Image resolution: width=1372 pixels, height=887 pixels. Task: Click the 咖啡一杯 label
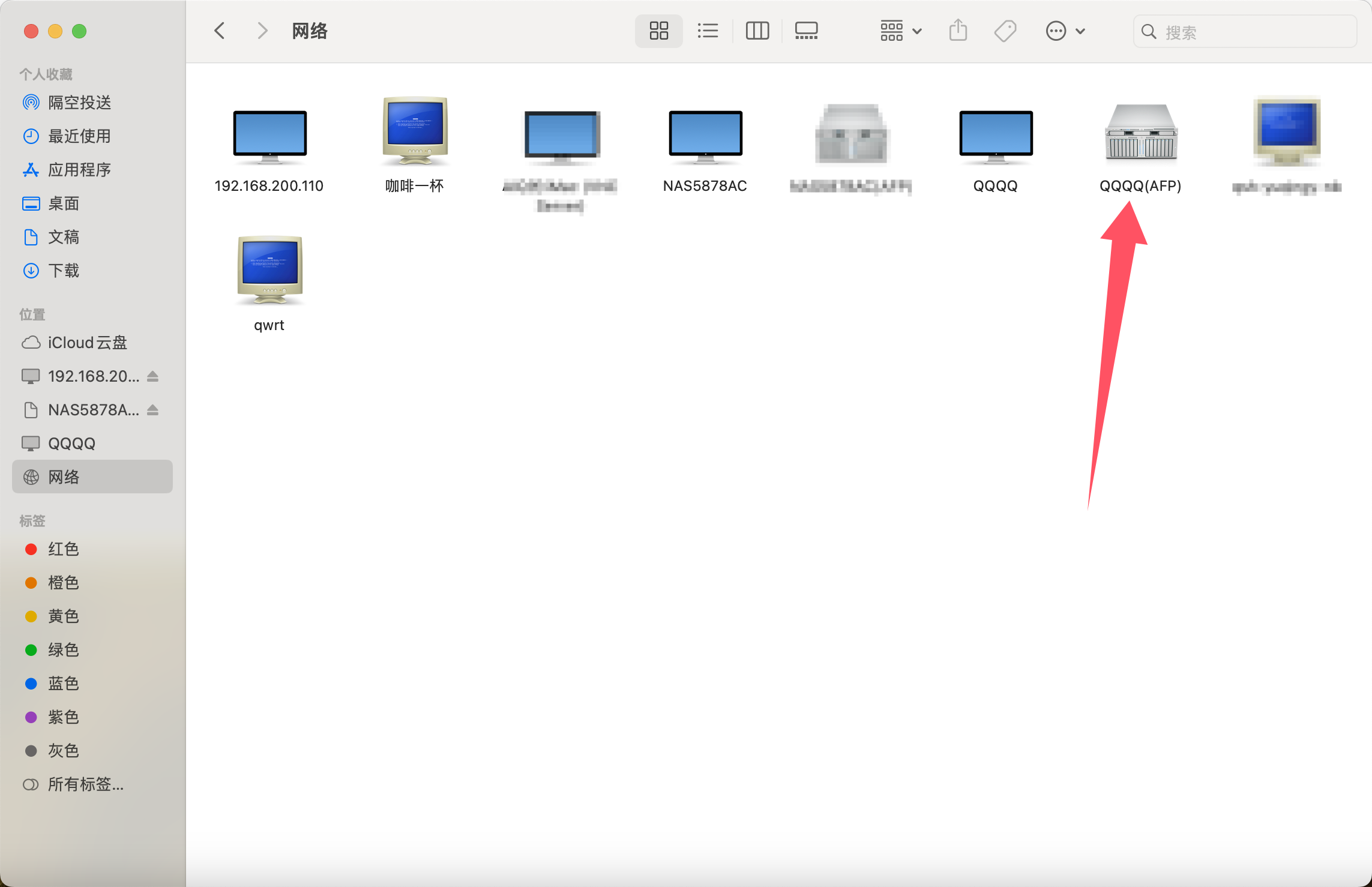point(415,186)
